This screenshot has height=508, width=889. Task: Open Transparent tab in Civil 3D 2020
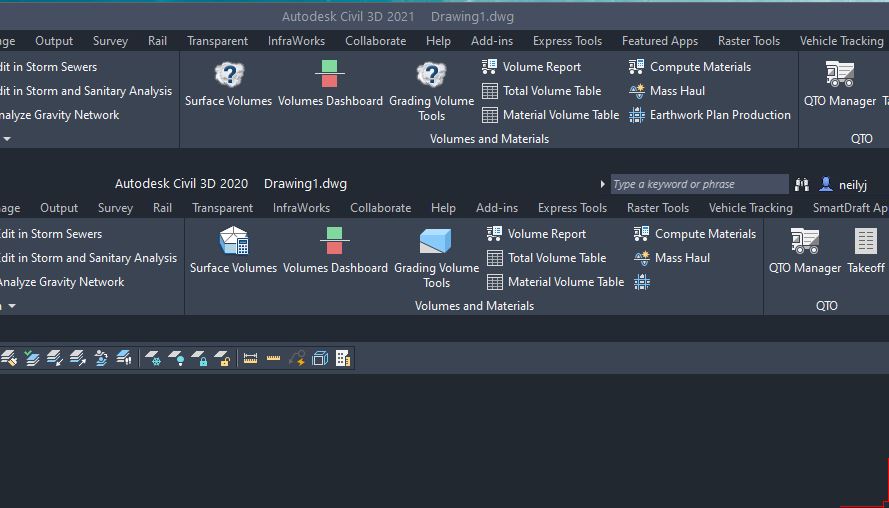[222, 208]
